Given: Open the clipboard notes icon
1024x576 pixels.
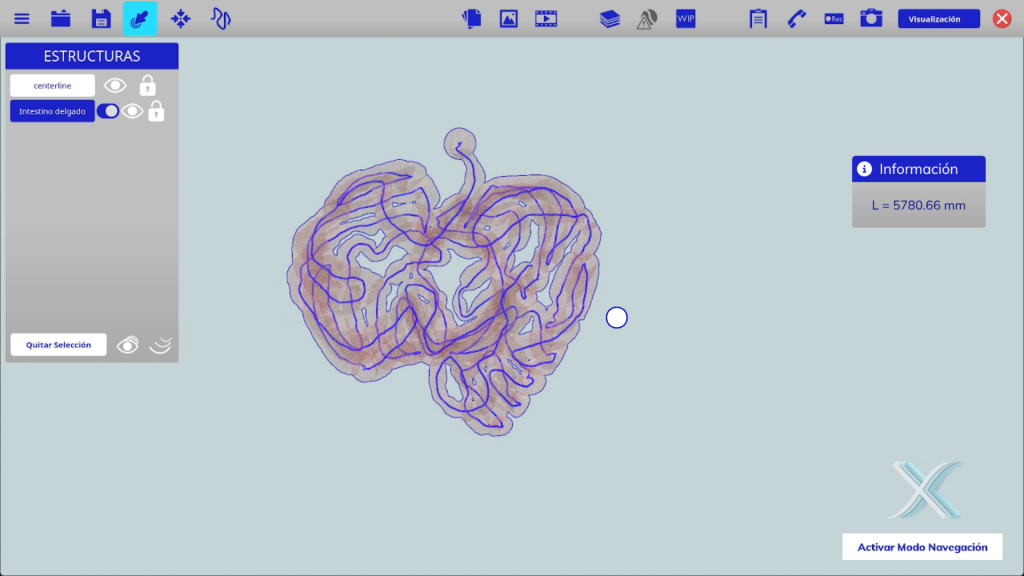Looking at the screenshot, I should tap(758, 18).
